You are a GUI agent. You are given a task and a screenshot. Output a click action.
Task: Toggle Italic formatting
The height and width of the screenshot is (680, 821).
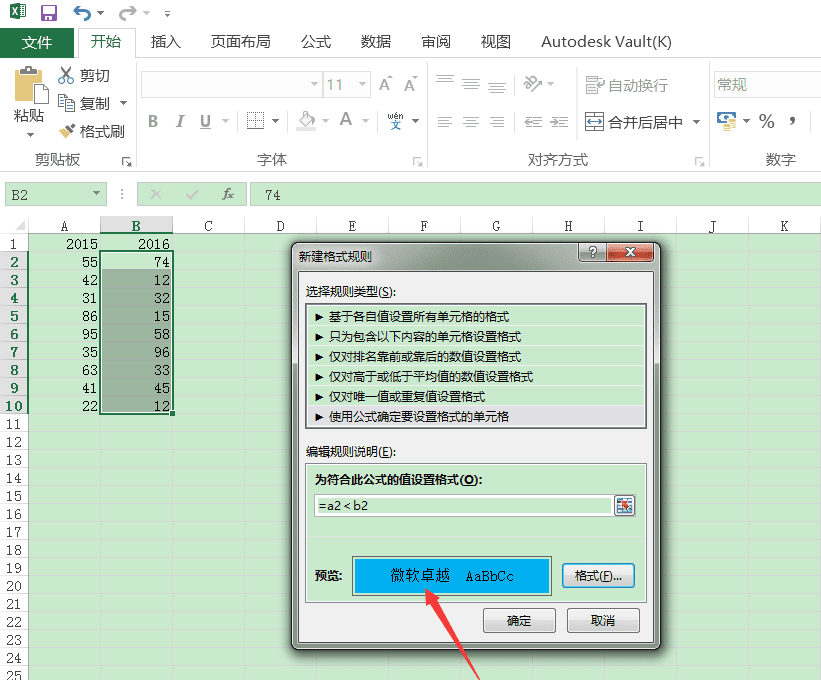pyautogui.click(x=180, y=121)
